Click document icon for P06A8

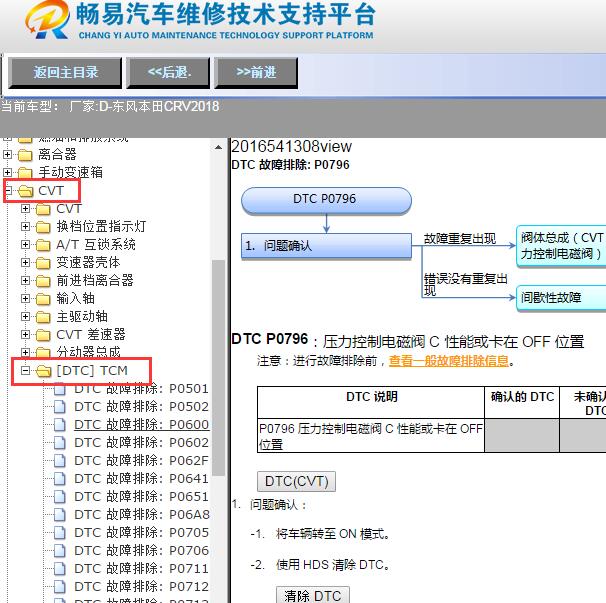60,514
